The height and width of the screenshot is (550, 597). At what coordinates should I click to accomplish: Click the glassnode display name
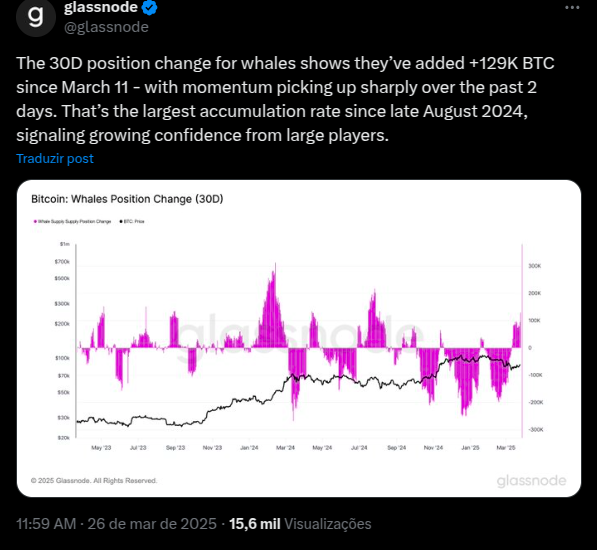101,7
